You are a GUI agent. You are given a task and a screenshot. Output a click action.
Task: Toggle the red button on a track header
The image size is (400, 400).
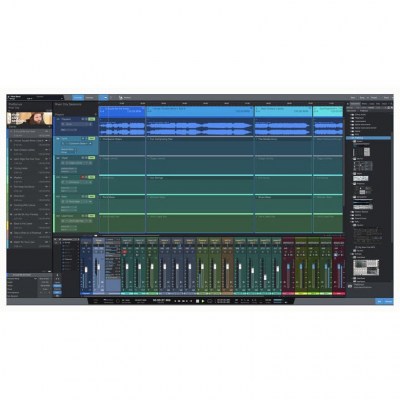pos(82,177)
